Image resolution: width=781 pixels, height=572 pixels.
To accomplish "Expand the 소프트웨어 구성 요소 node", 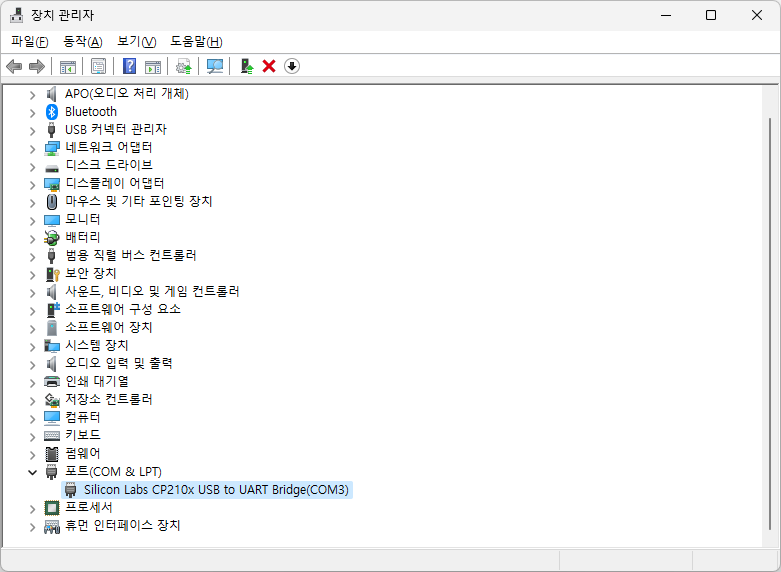I will coord(32,310).
